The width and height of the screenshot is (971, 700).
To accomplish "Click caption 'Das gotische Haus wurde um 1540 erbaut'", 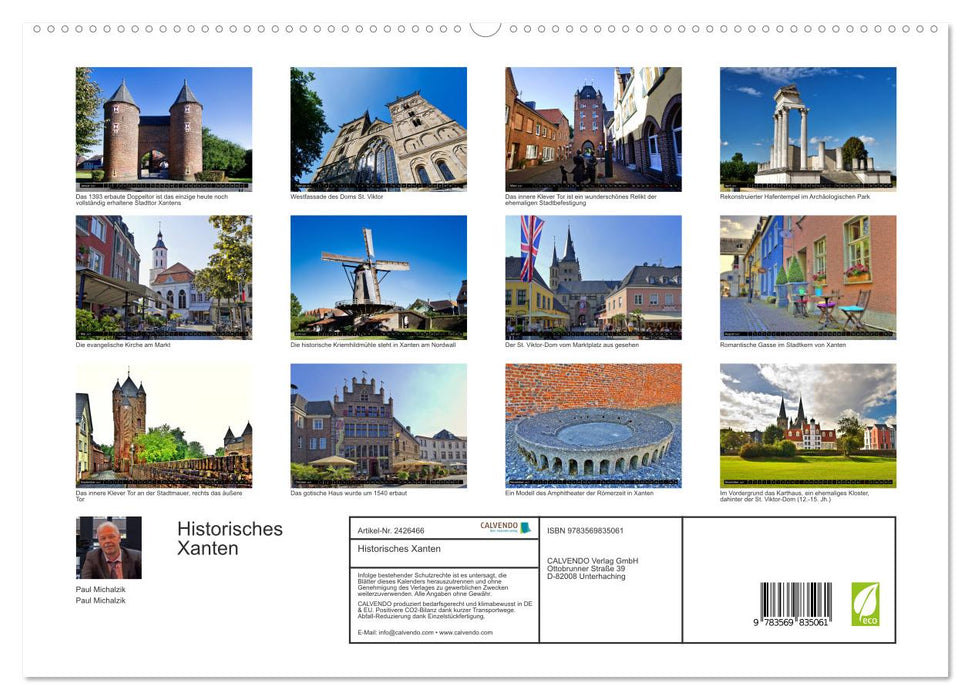I will 349,493.
